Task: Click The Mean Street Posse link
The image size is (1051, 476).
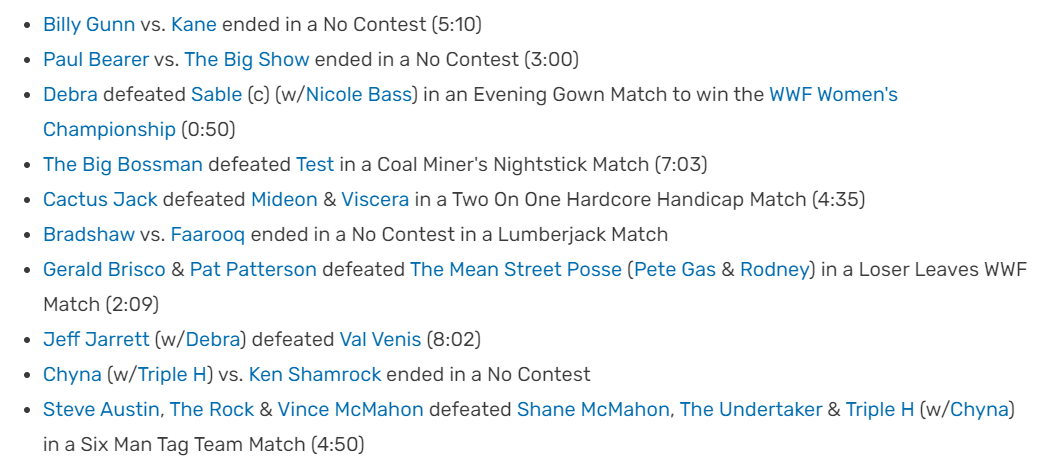Action: click(516, 270)
